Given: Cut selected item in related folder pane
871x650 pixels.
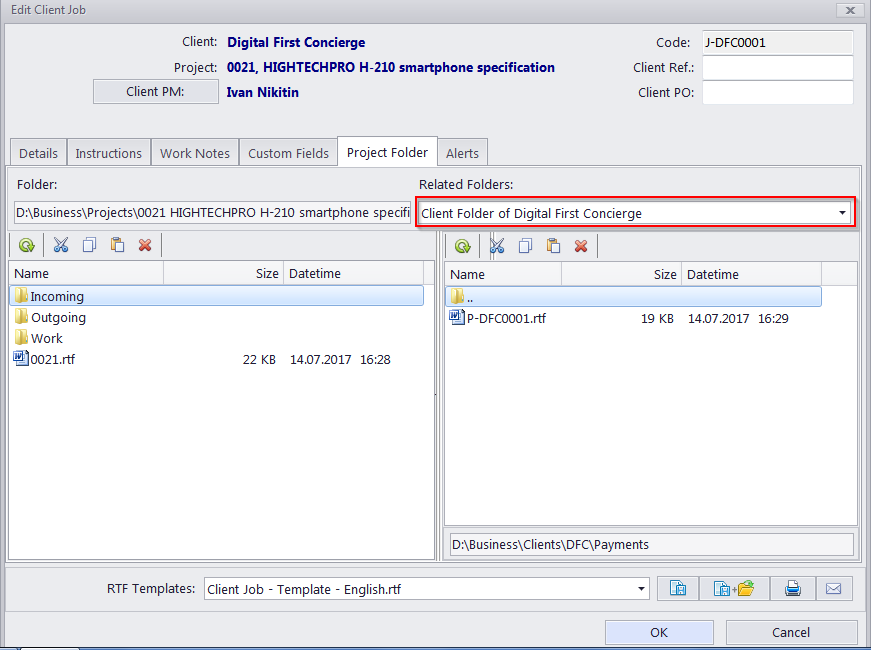Looking at the screenshot, I should 497,246.
